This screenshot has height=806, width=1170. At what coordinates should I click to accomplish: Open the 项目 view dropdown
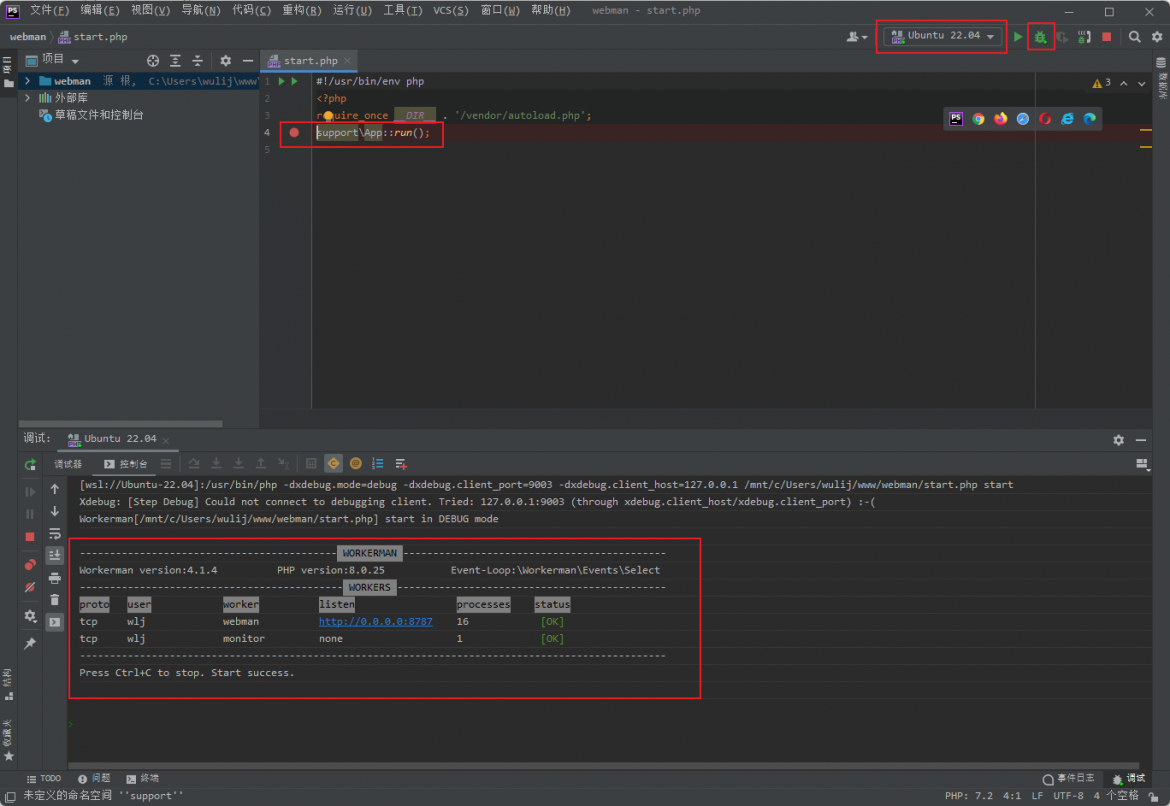(x=52, y=60)
